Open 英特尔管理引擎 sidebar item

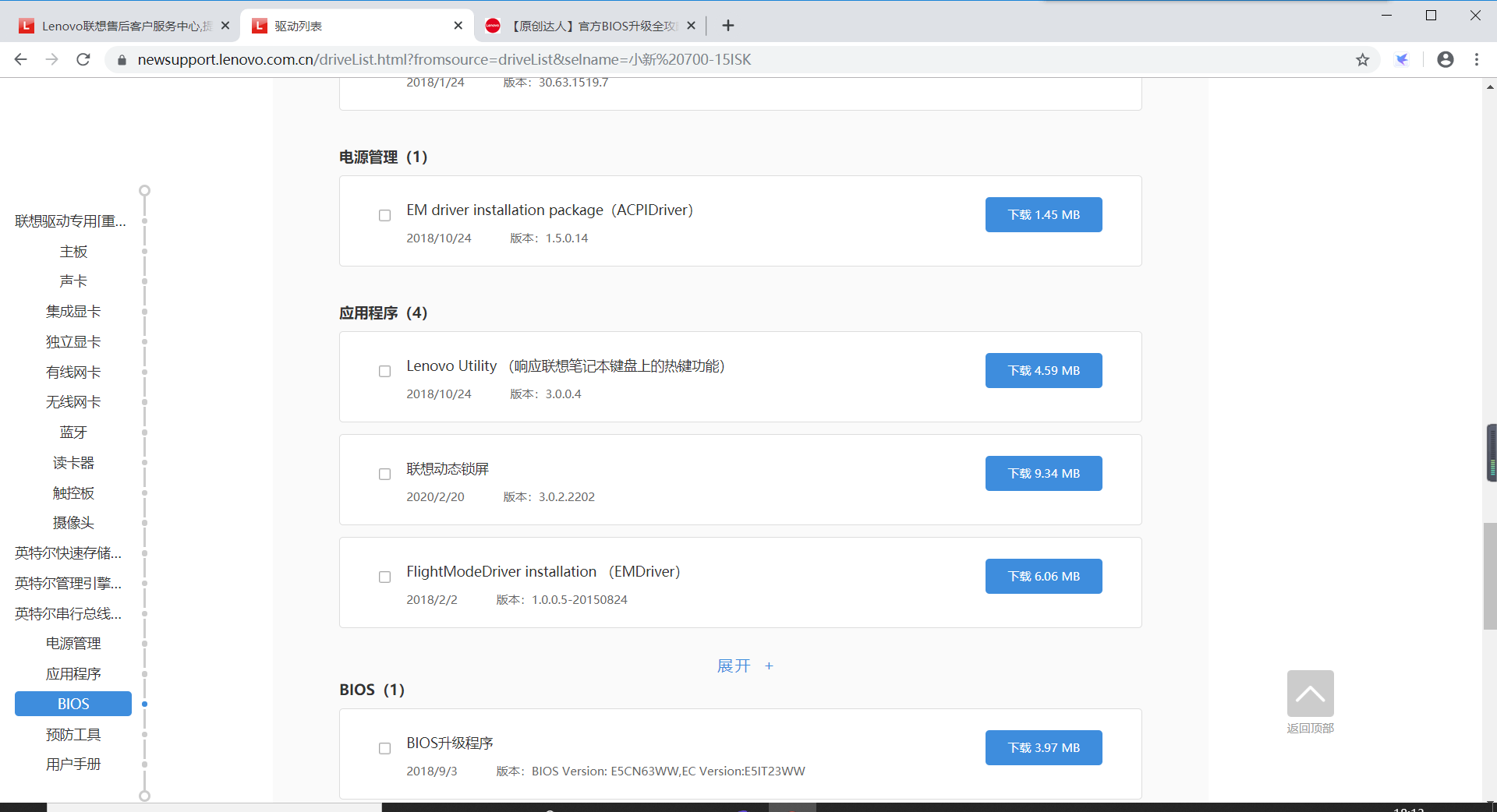69,584
